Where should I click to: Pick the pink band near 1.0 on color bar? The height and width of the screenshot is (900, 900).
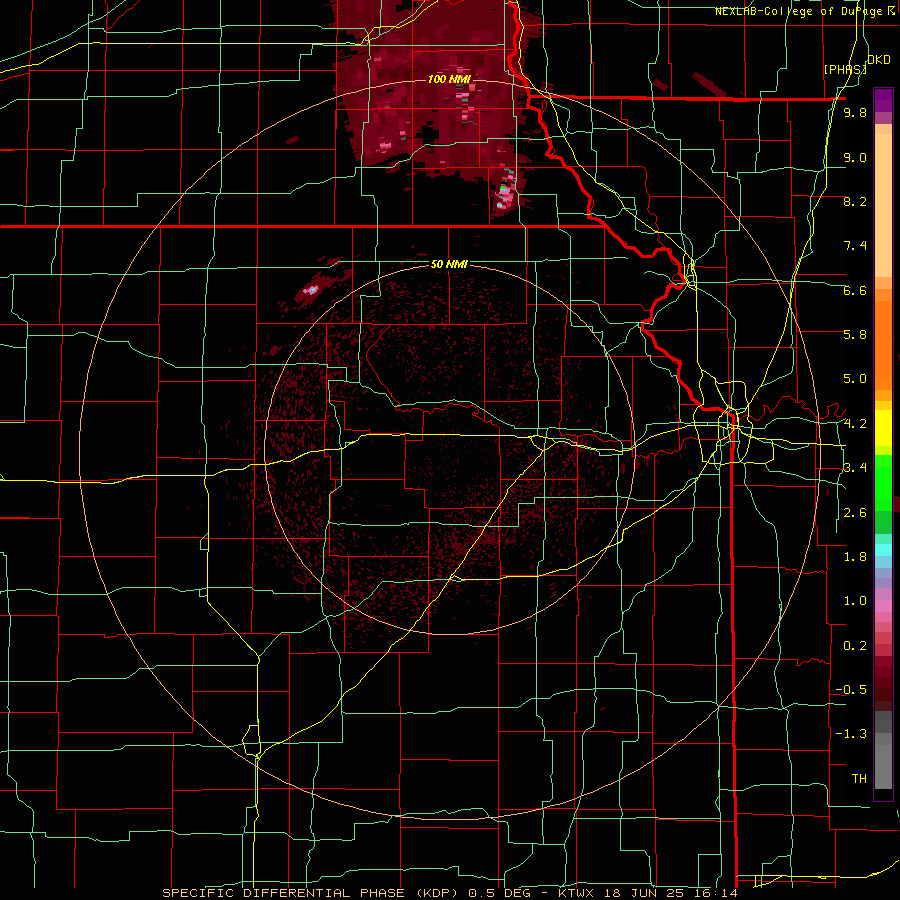pos(883,606)
